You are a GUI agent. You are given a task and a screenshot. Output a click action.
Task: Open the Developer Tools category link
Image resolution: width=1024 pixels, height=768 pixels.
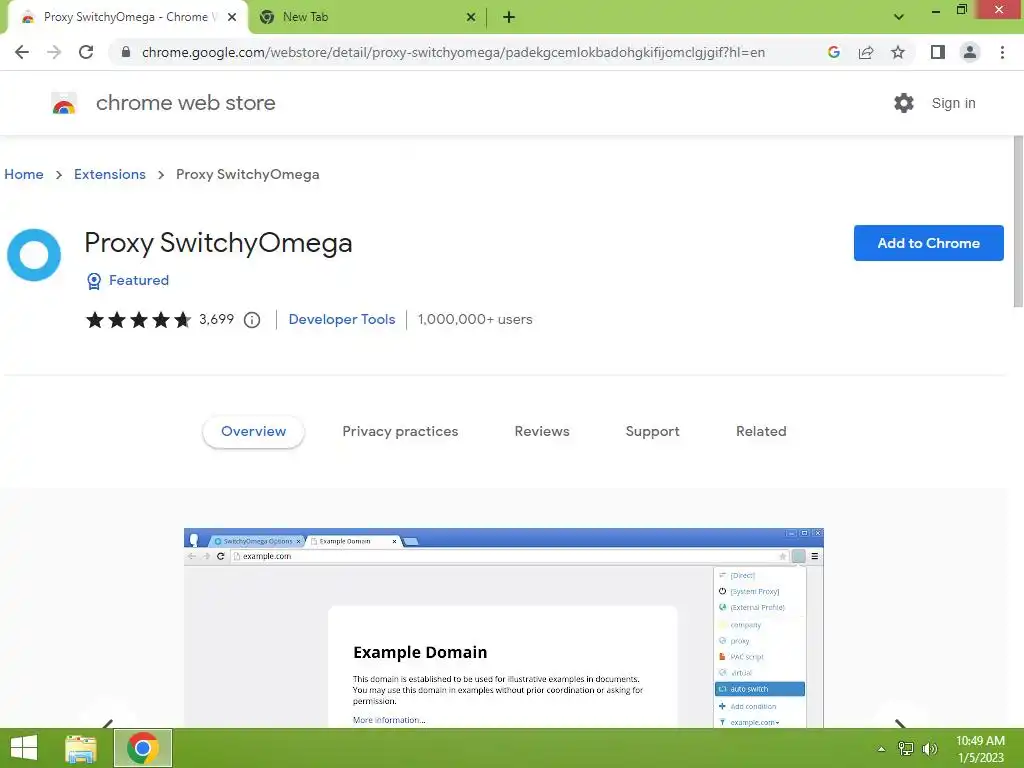click(342, 319)
